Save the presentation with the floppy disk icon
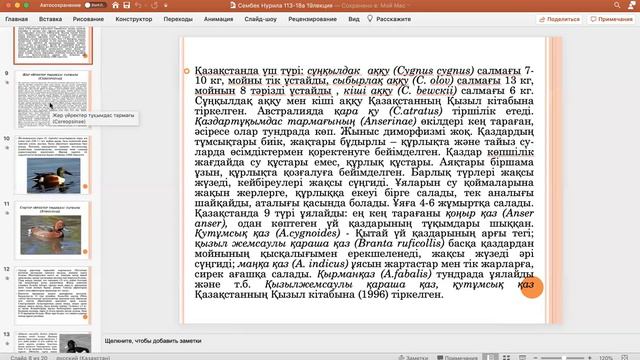 click(127, 5)
